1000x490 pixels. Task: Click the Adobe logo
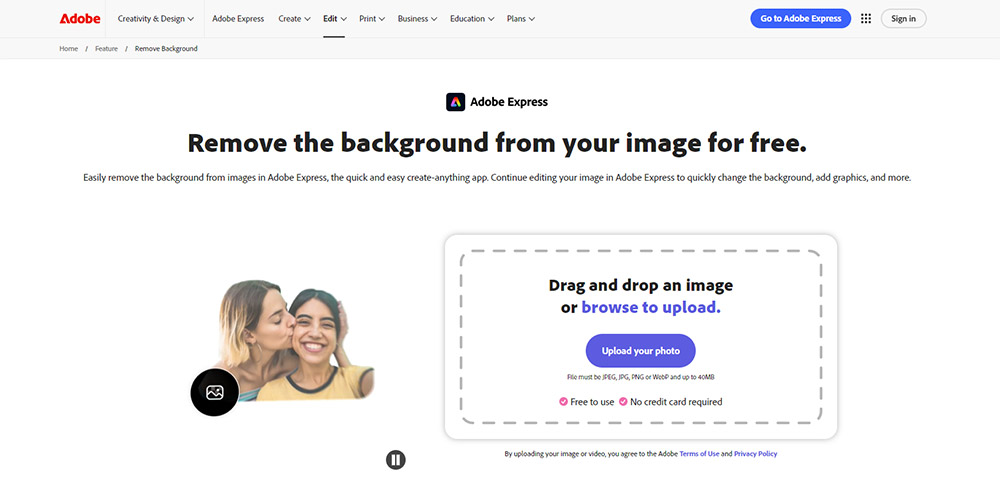tap(80, 19)
